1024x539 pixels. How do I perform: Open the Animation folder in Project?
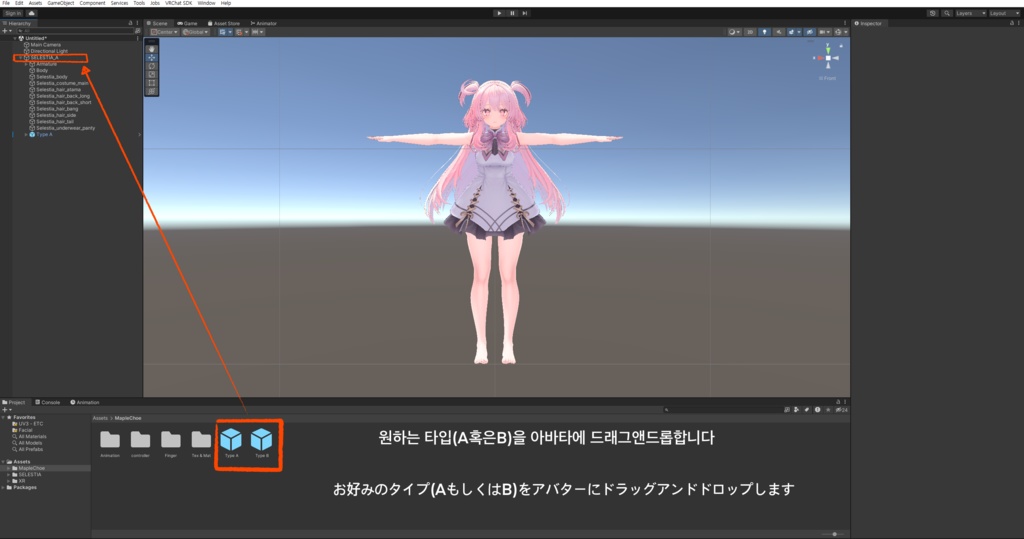(110, 443)
